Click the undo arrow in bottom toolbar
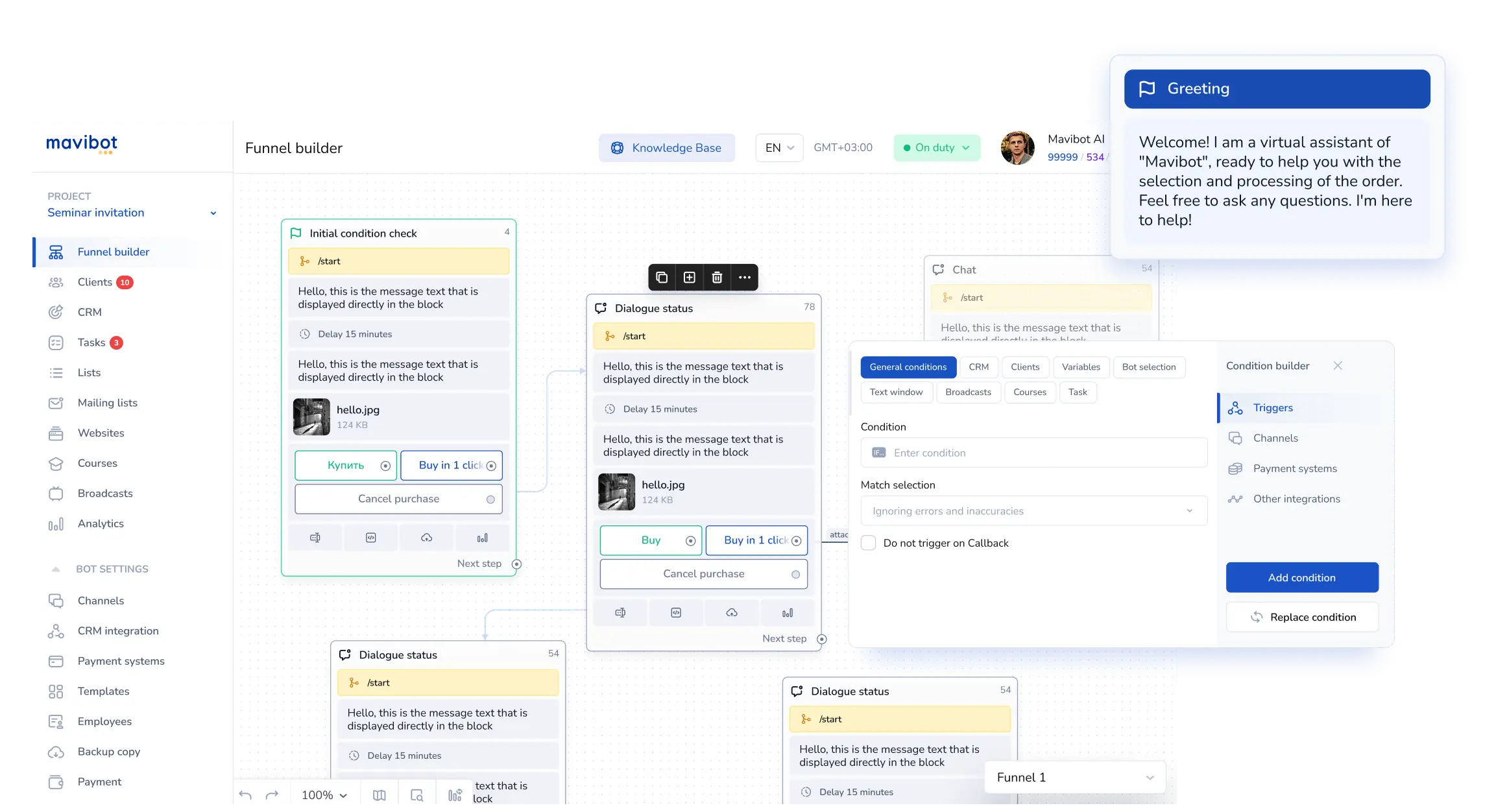 pyautogui.click(x=245, y=795)
